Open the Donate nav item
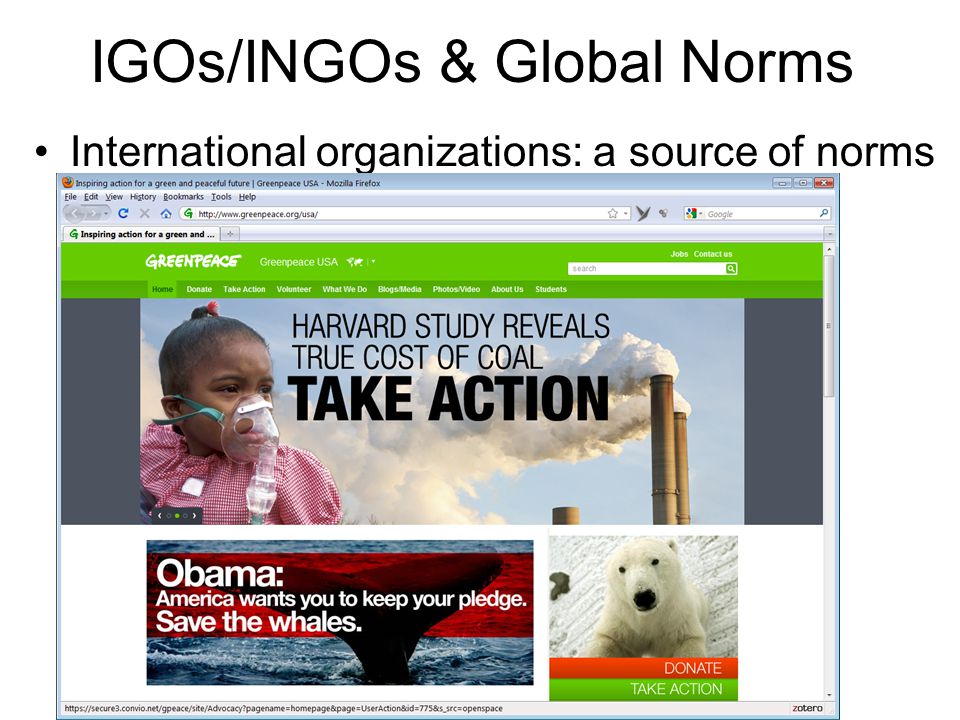Screen dimensions: 960x720 (x=199, y=289)
